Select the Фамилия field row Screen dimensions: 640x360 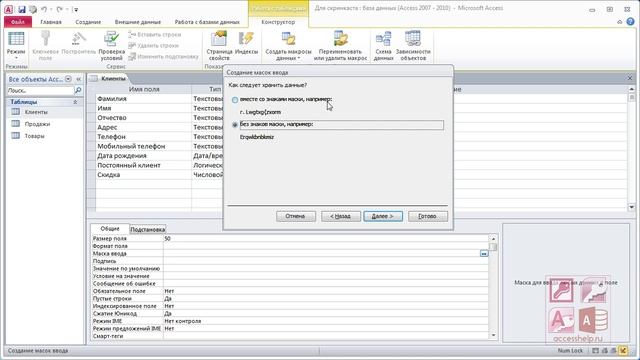coord(143,99)
